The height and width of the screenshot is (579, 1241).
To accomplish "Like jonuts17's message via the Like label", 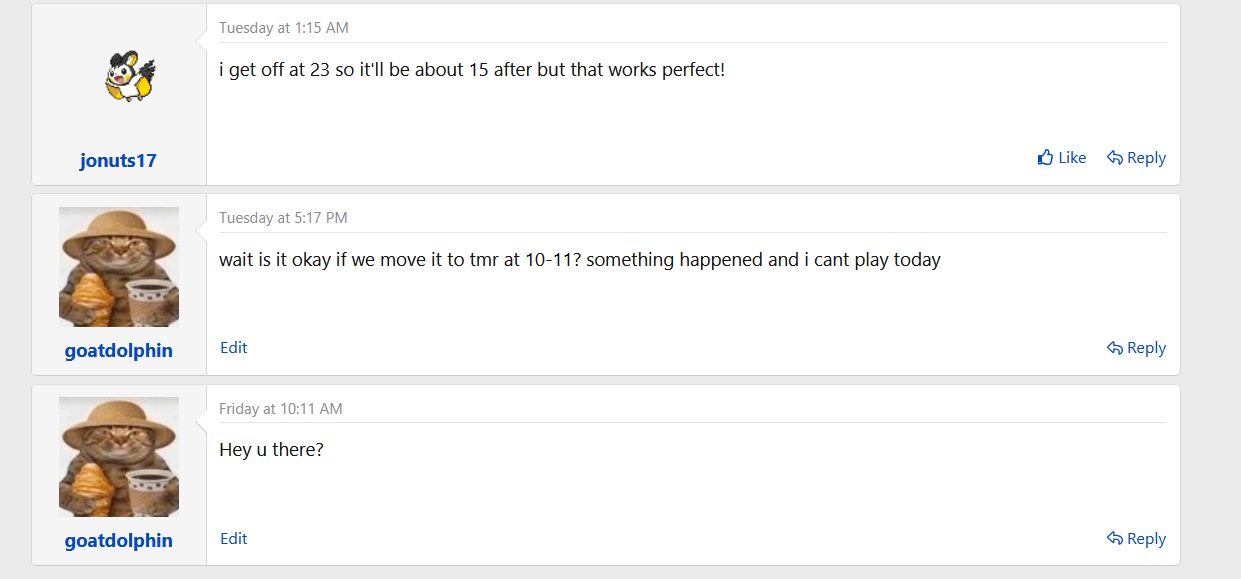I will 1072,158.
